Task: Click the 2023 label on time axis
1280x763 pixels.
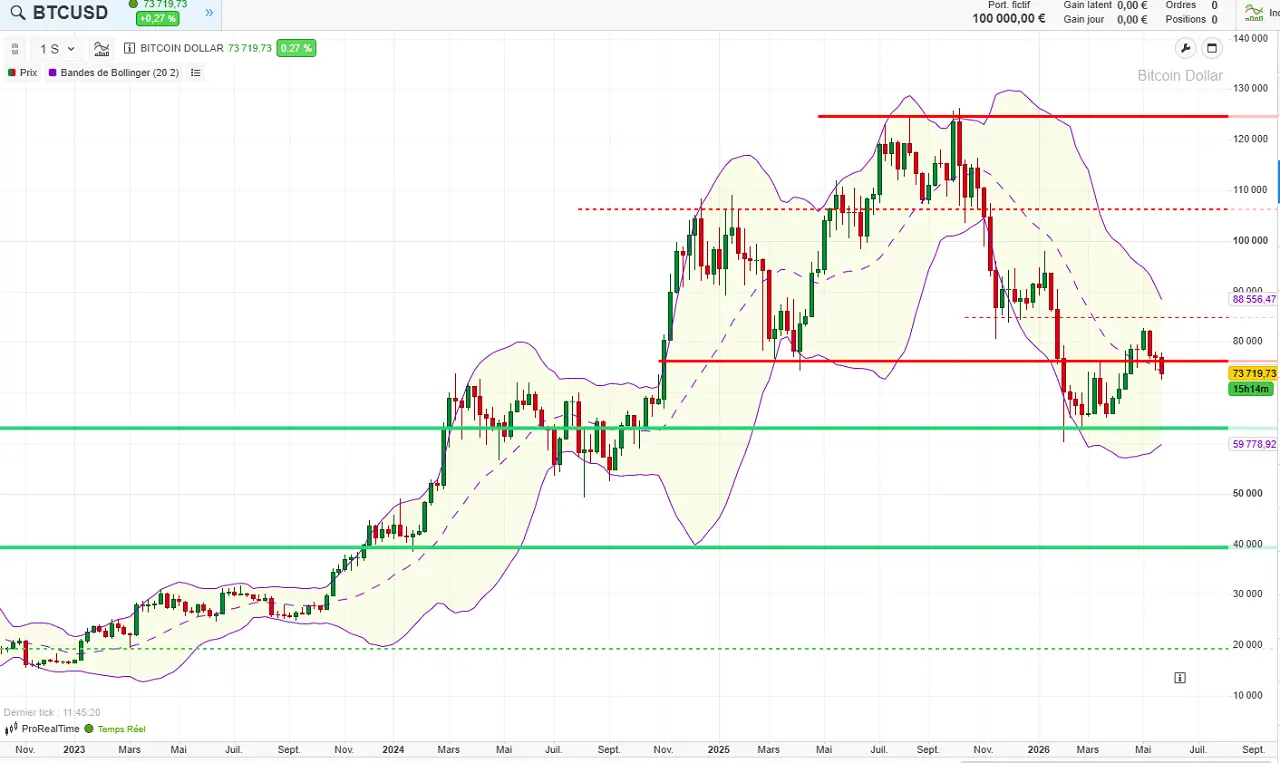Action: [x=73, y=749]
